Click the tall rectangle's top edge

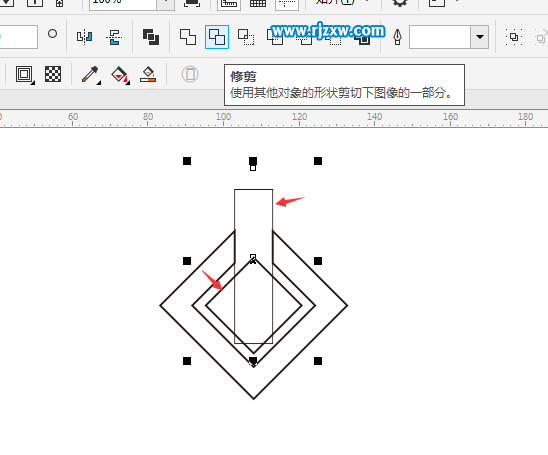click(253, 190)
